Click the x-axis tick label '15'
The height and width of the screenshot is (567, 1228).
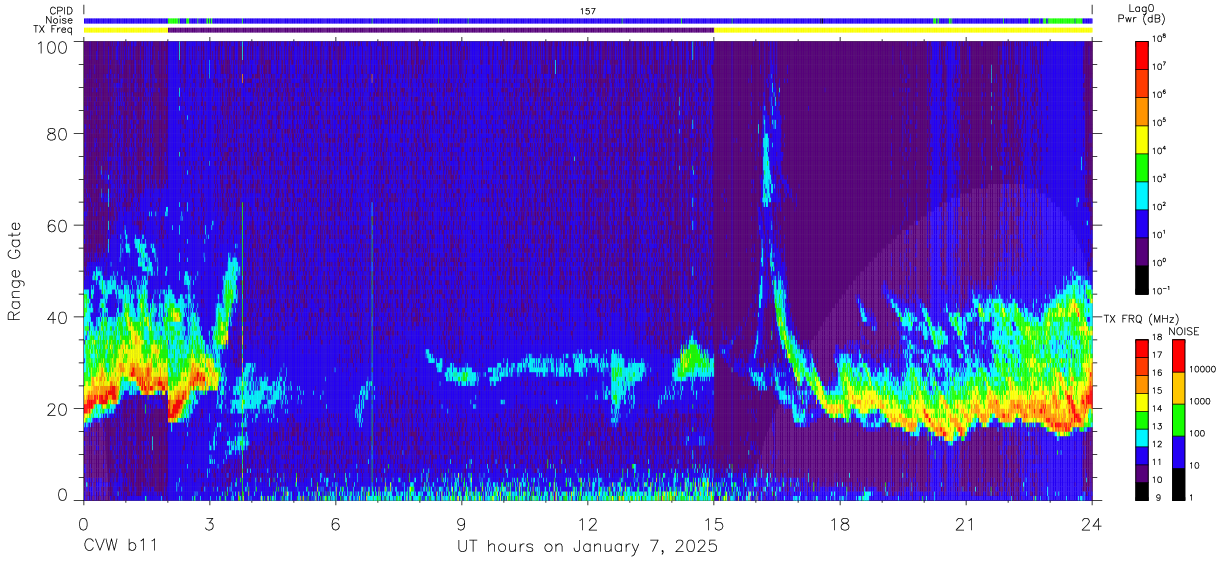[713, 523]
